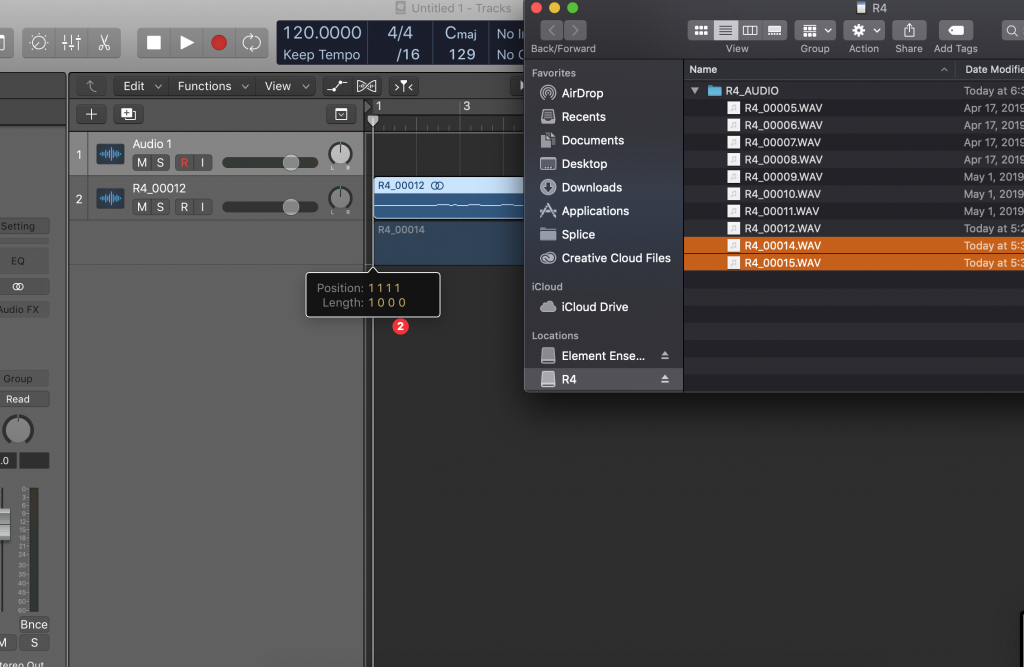
Task: Open the Finder Group dropdown
Action: coord(815,31)
